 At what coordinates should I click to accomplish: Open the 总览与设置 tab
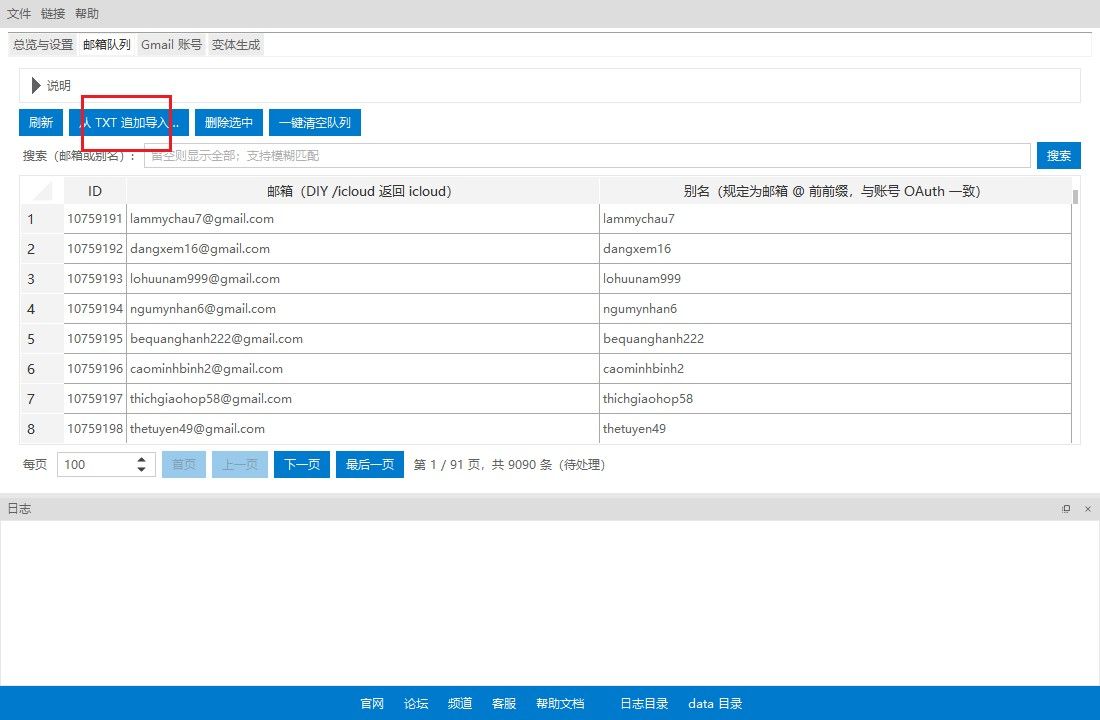pos(43,45)
